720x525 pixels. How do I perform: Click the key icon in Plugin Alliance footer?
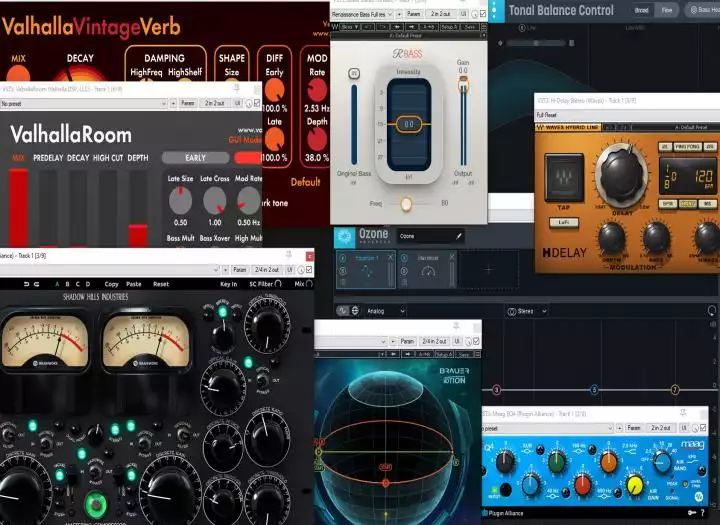[x=692, y=513]
